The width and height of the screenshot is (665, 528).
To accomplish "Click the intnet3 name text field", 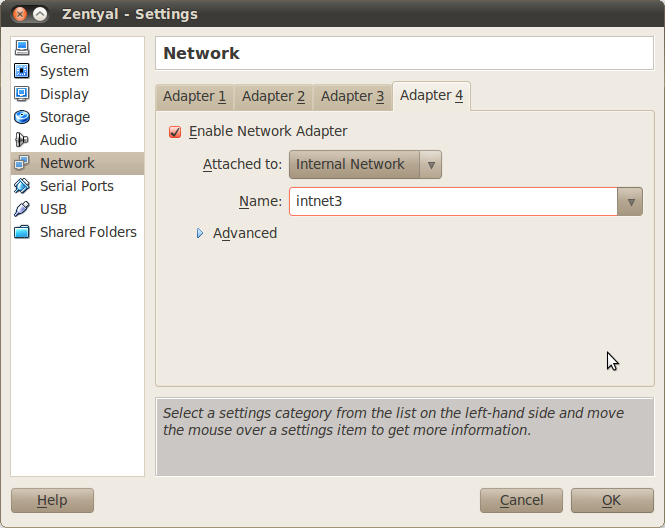I will click(452, 202).
